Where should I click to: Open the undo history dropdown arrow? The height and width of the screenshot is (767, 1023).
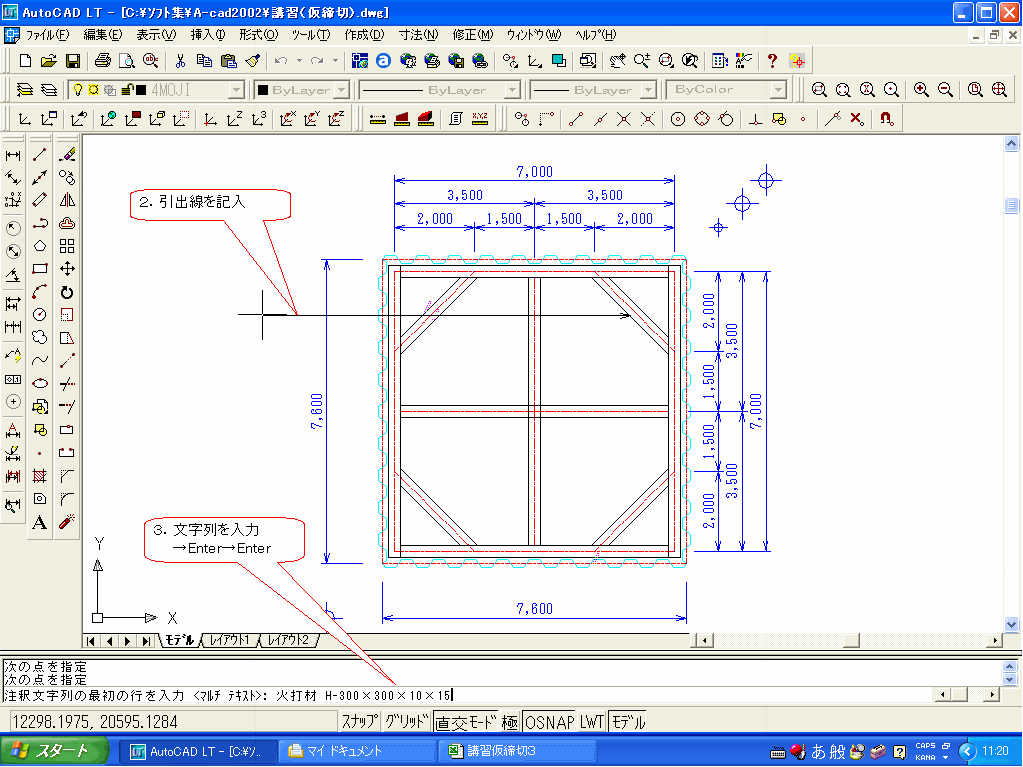tap(299, 61)
